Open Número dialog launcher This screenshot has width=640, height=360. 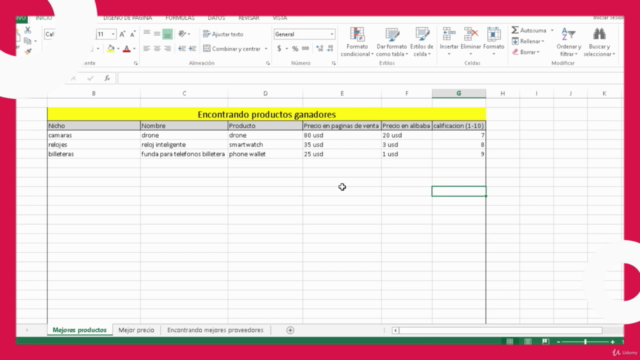333,63
